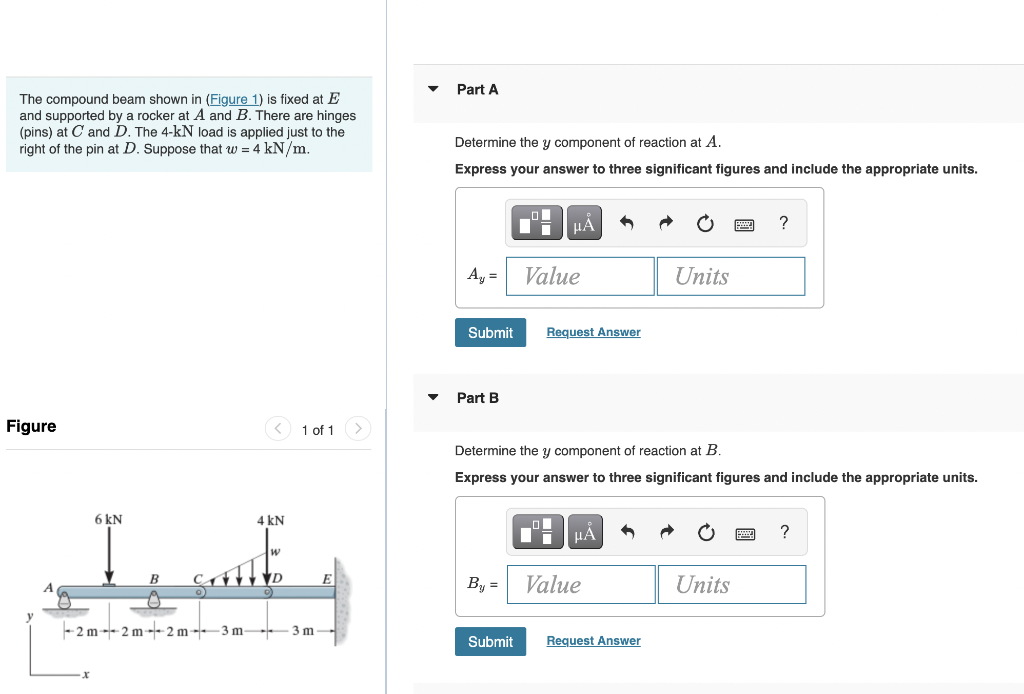1024x694 pixels.
Task: Submit the Part B answer
Action: (x=490, y=641)
